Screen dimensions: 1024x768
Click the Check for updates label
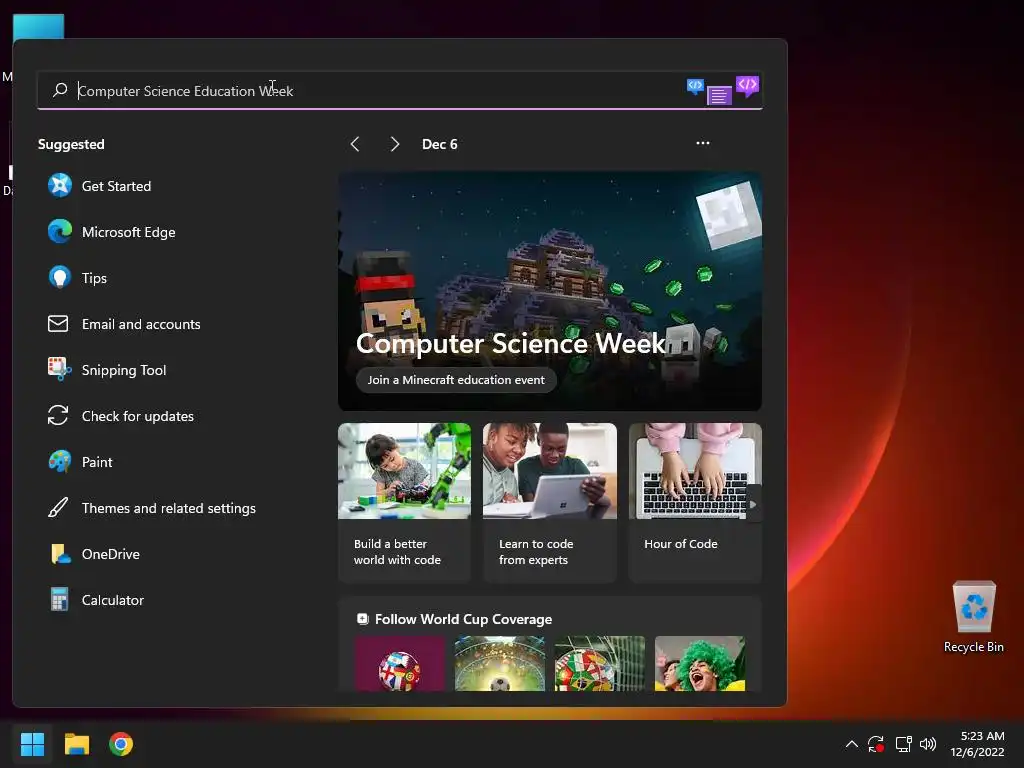(x=138, y=416)
